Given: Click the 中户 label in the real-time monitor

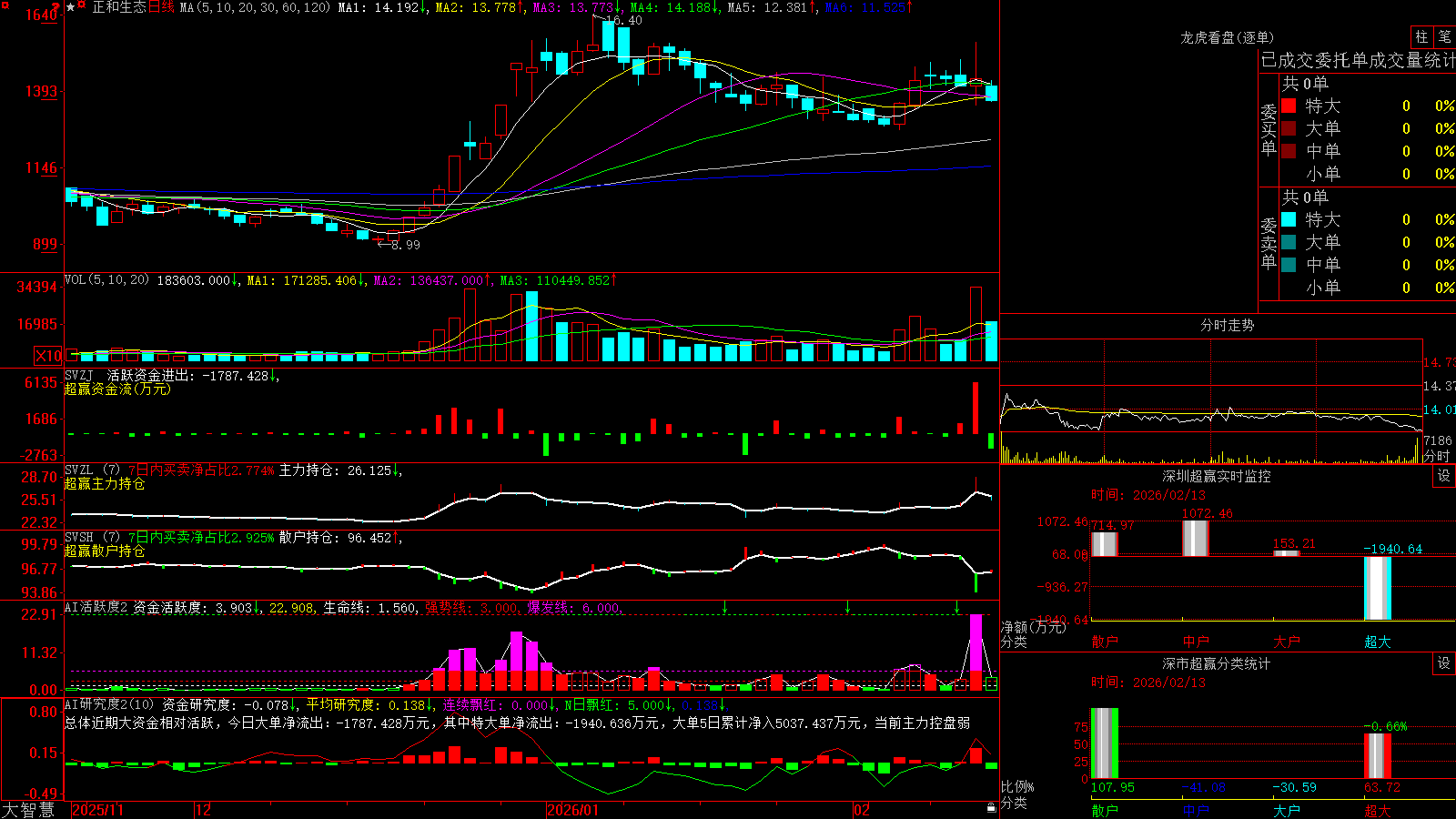Looking at the screenshot, I should pos(1196,642).
